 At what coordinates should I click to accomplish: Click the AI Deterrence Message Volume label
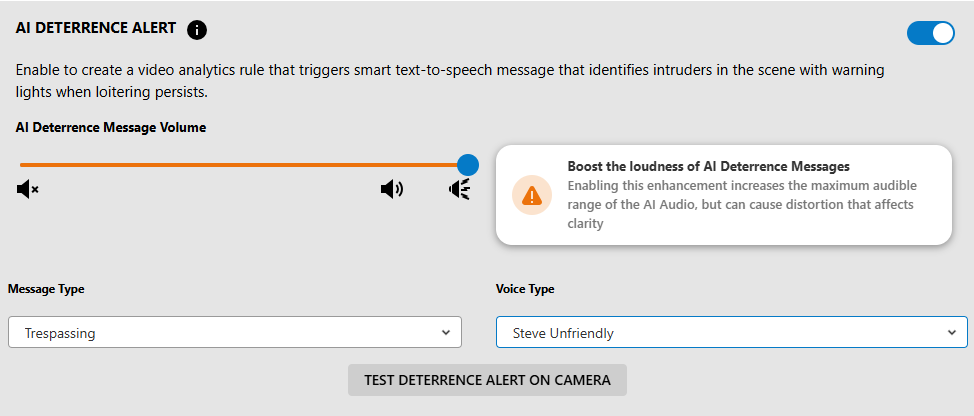pos(111,128)
